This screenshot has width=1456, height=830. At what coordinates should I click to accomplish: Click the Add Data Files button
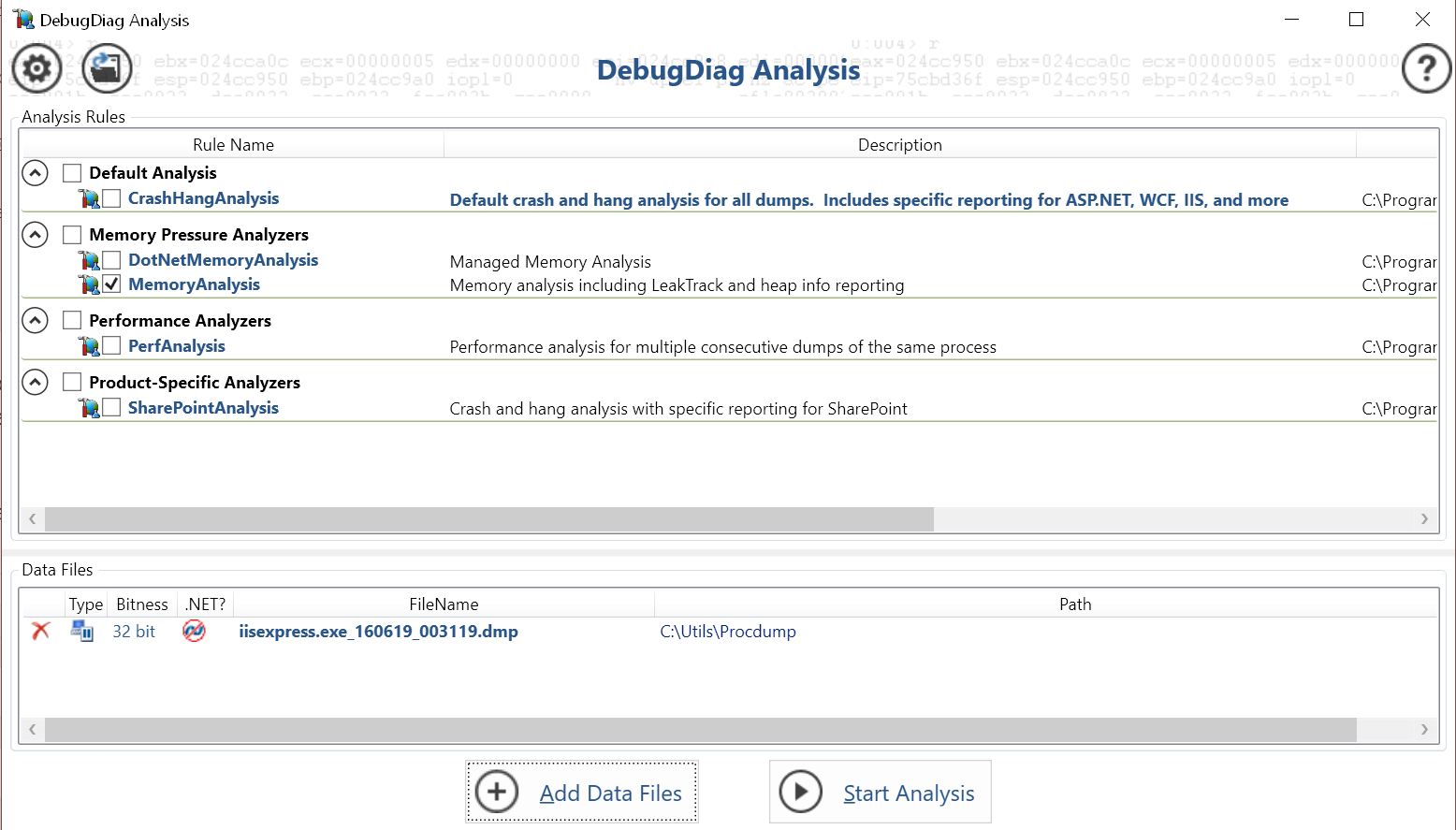point(582,792)
